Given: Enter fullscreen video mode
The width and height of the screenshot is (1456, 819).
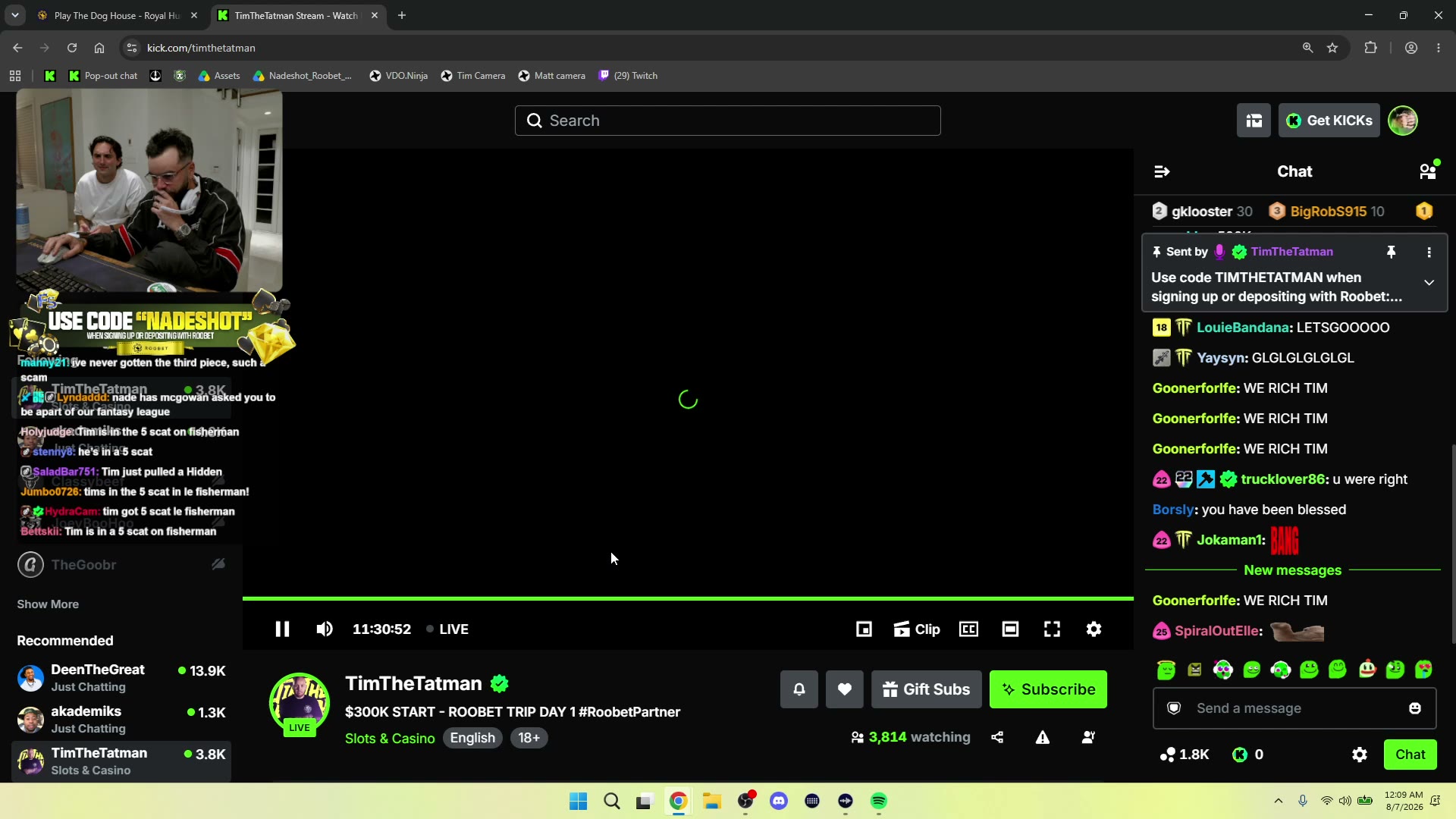Looking at the screenshot, I should [1052, 629].
